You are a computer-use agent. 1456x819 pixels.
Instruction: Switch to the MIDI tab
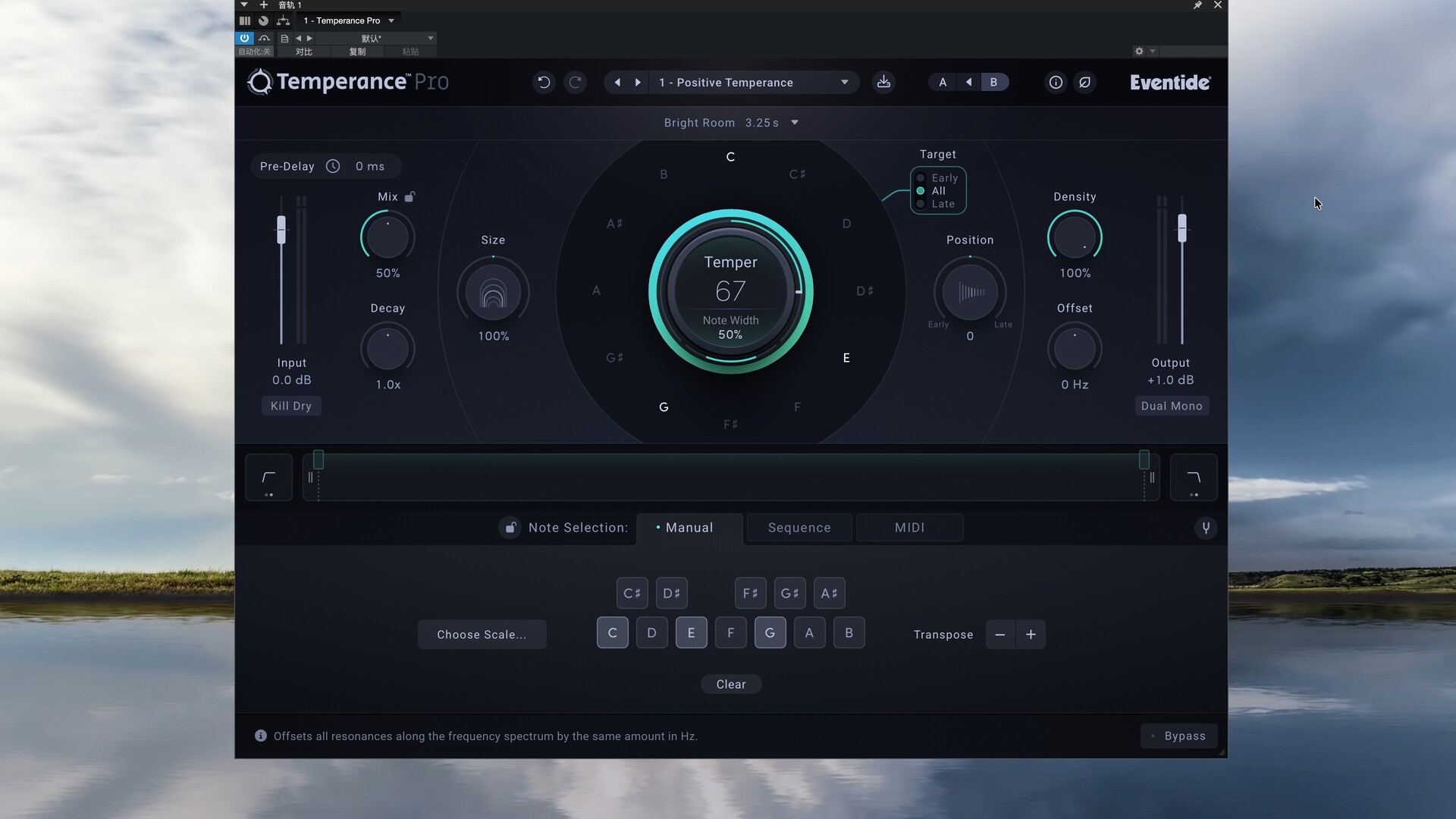[x=909, y=528]
